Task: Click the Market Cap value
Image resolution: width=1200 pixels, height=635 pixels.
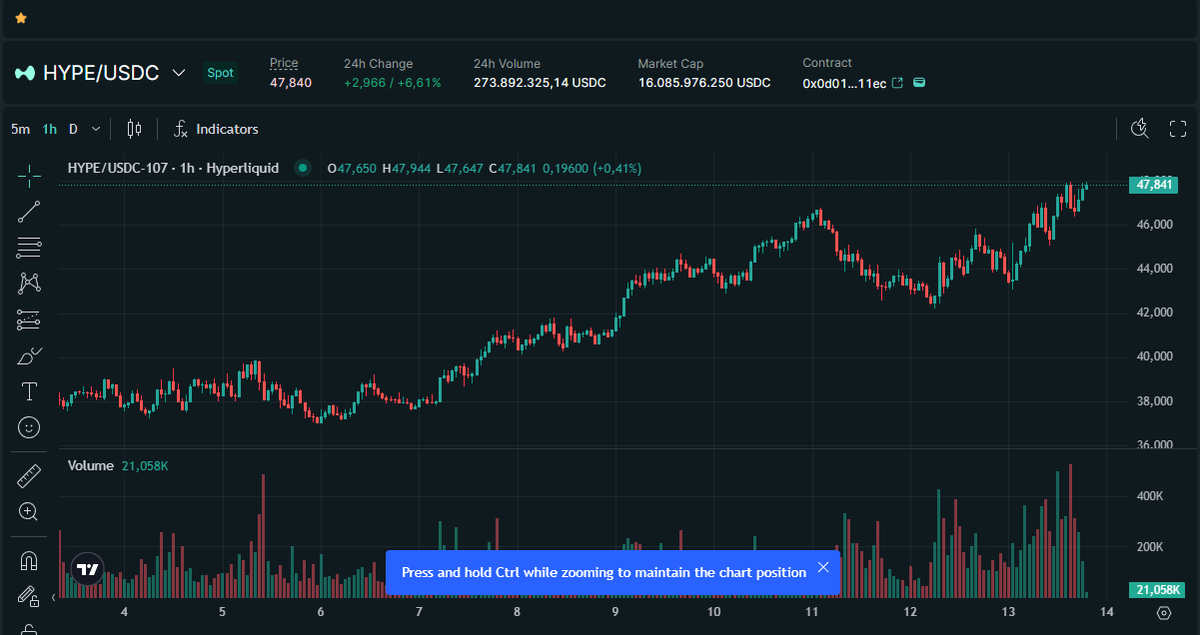Action: pos(704,83)
